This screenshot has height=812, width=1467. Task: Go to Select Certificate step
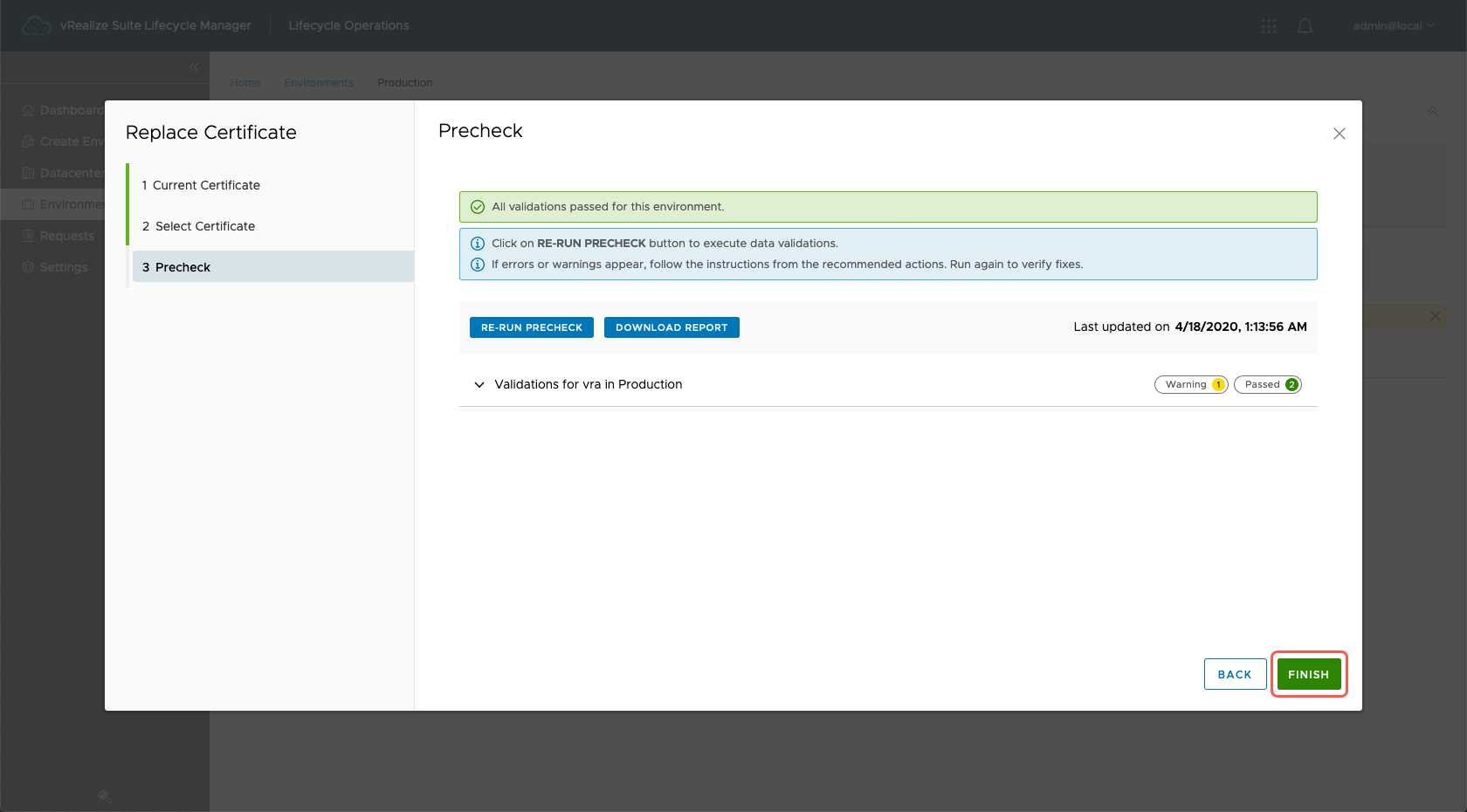point(204,226)
